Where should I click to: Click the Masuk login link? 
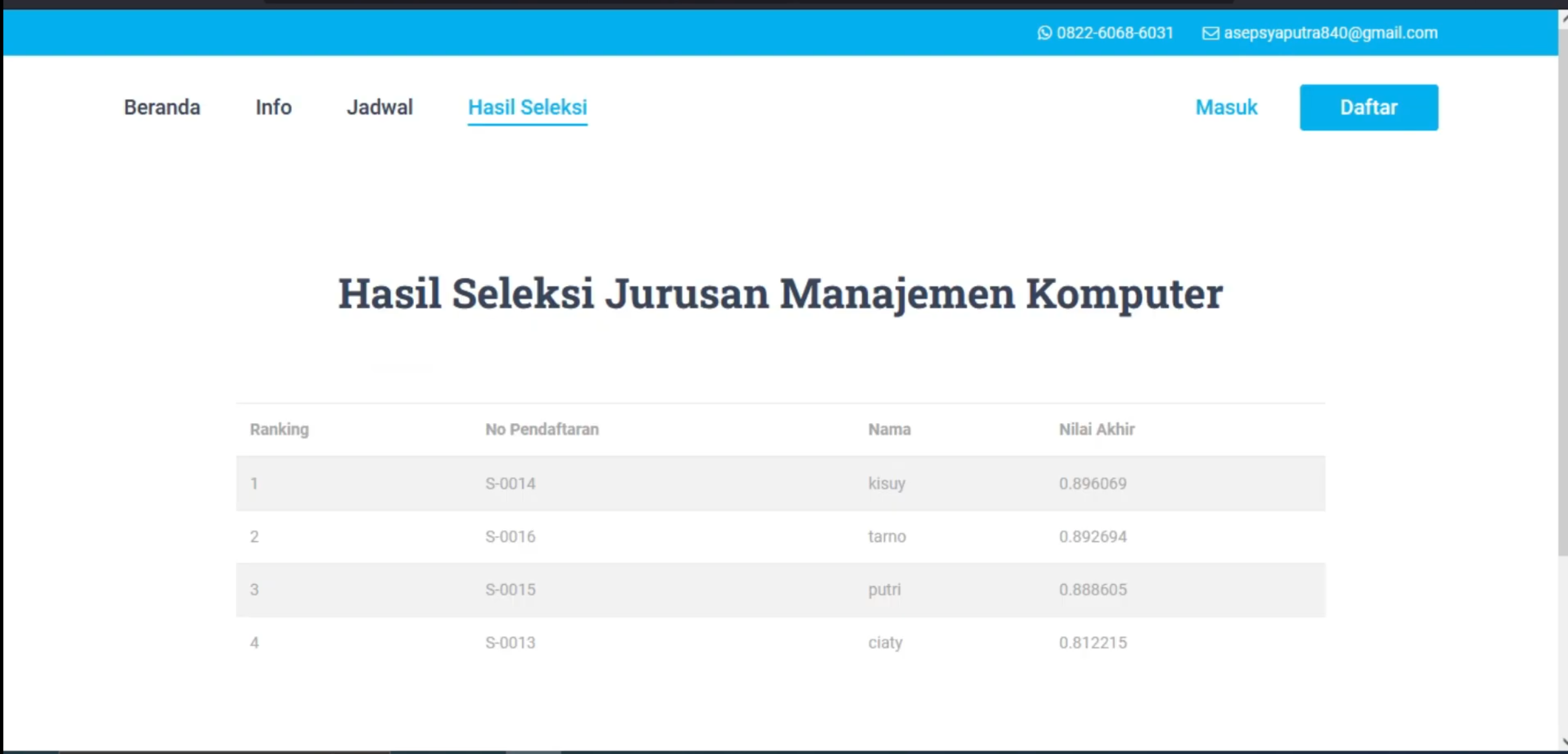point(1226,107)
